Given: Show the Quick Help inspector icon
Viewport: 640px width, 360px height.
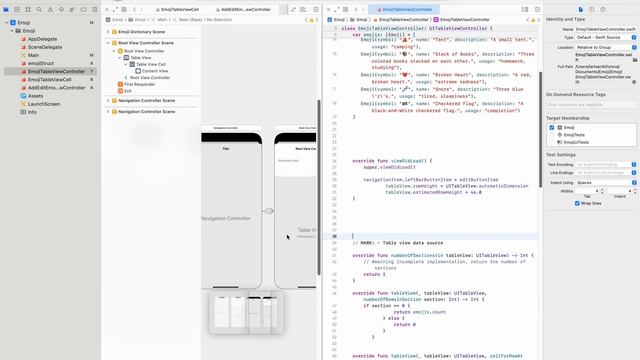Looking at the screenshot, I should coord(603,9).
